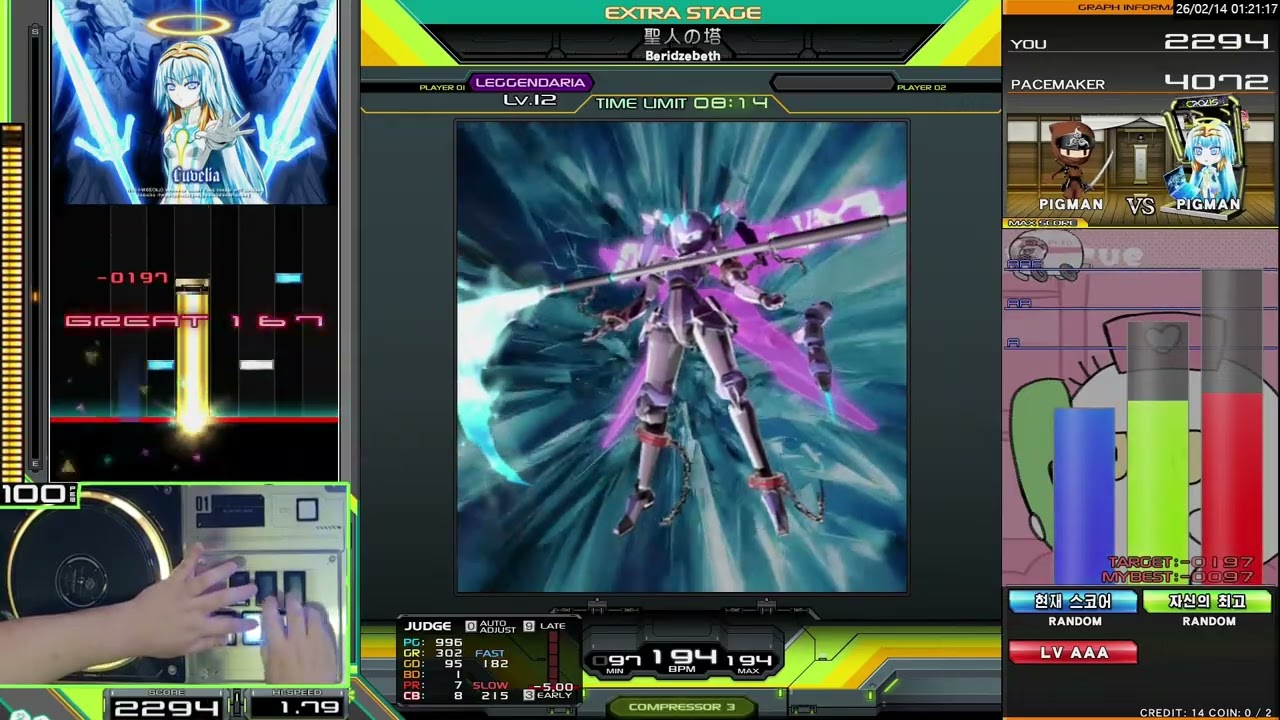1280x720 pixels.
Task: Click the blue-haired girl avatar beside the arcade cabinet
Action: (1208, 160)
